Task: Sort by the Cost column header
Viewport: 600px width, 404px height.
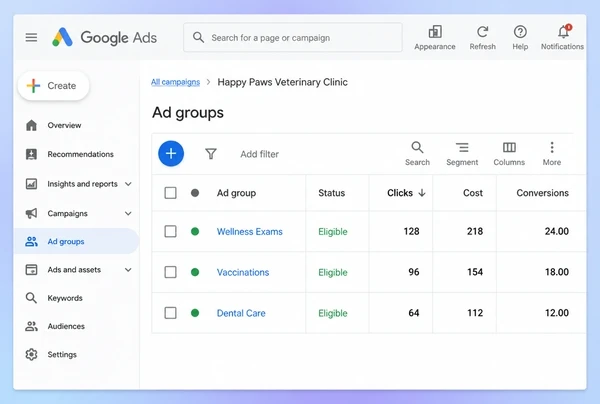Action: pos(473,193)
